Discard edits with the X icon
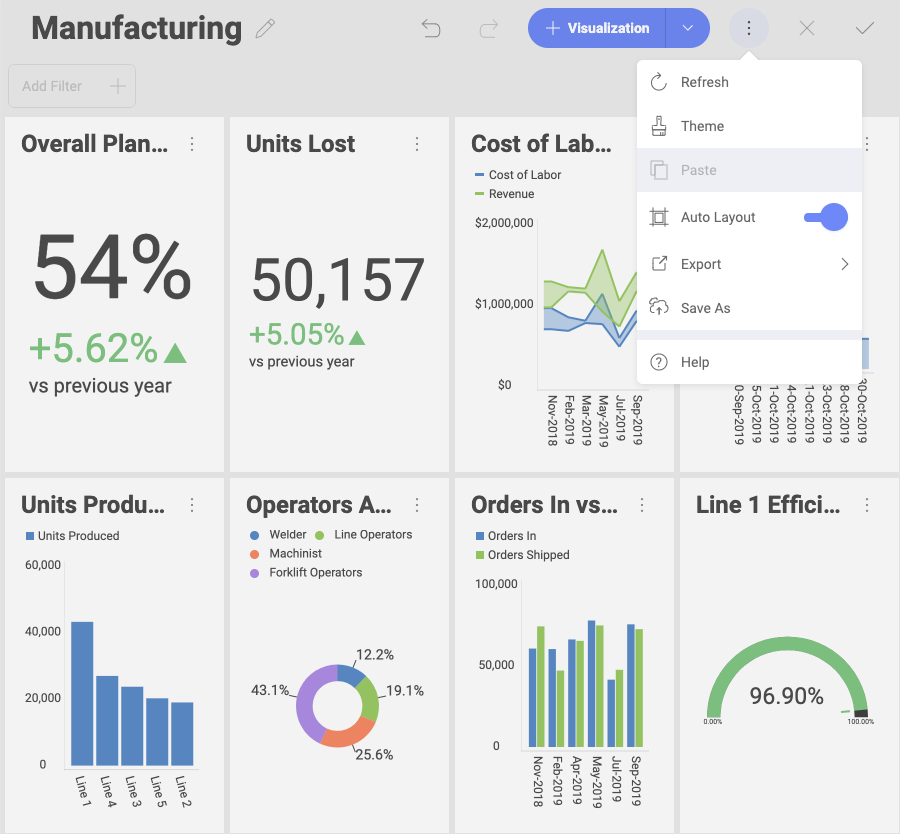Screen dimensions: 900x834 [x=807, y=29]
